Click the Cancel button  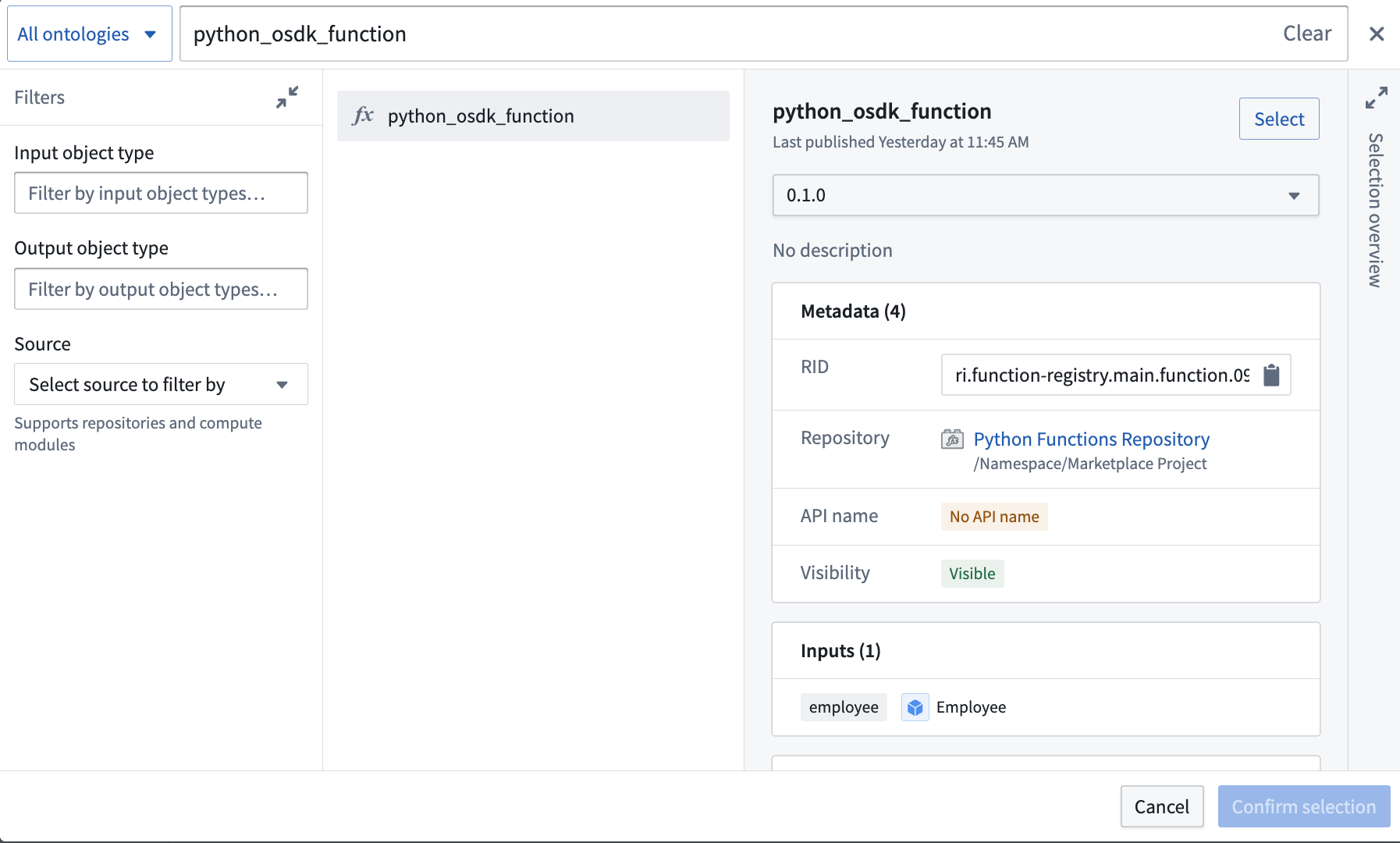point(1161,806)
